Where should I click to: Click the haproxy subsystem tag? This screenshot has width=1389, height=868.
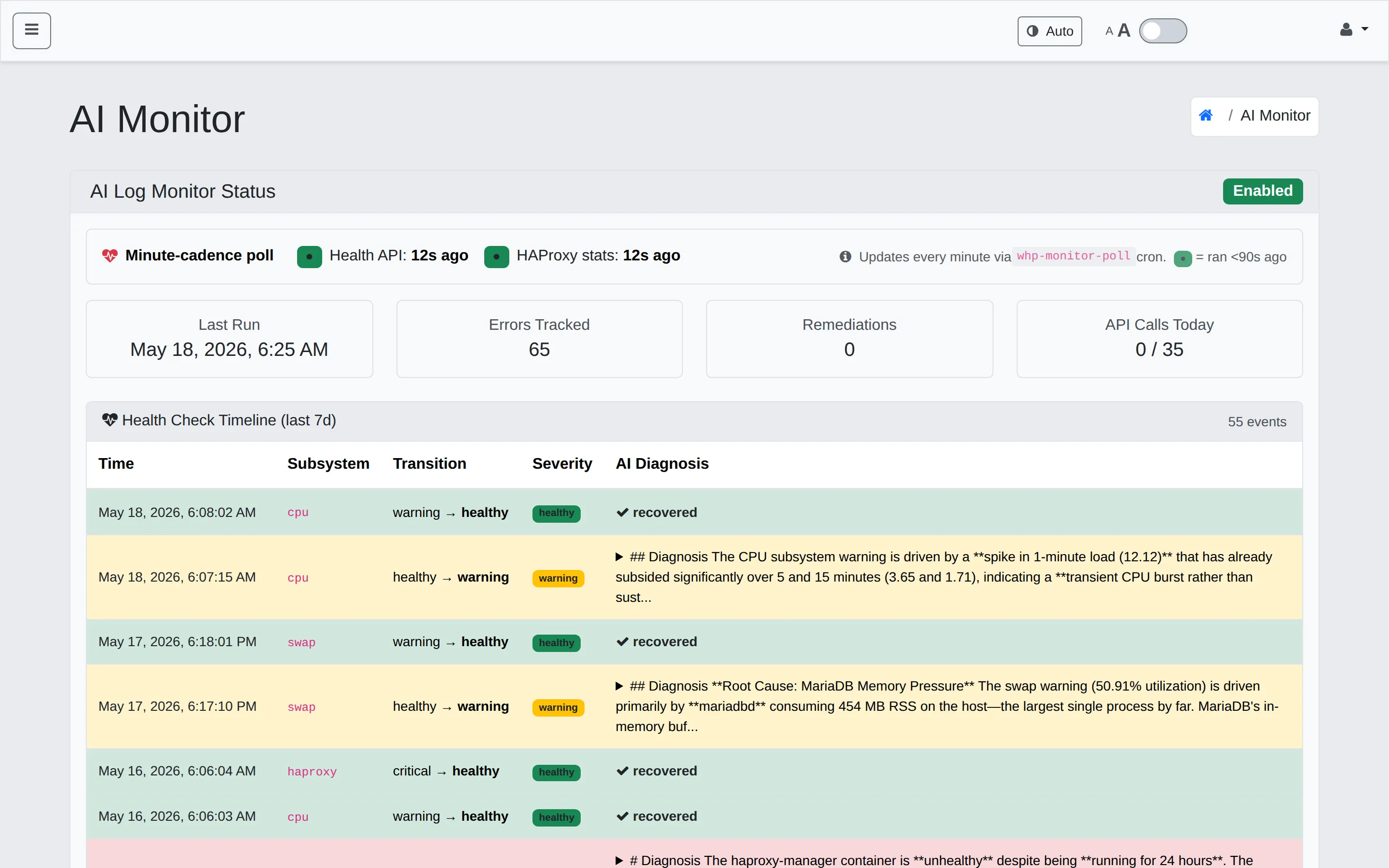312,772
